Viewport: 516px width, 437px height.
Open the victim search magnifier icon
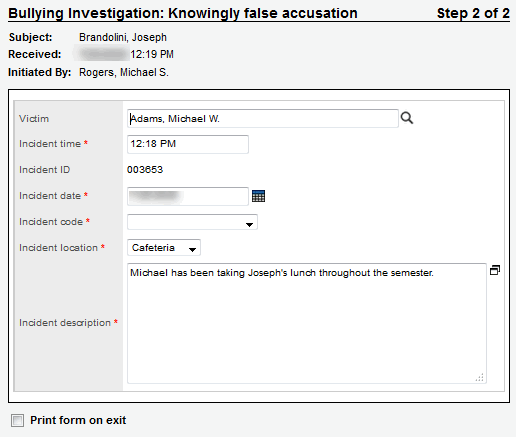(407, 118)
